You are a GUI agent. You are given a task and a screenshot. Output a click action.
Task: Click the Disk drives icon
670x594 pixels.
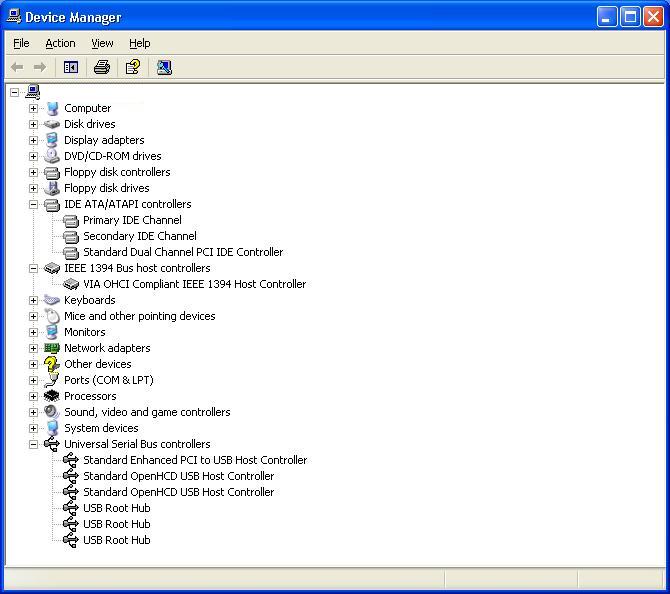tap(52, 124)
